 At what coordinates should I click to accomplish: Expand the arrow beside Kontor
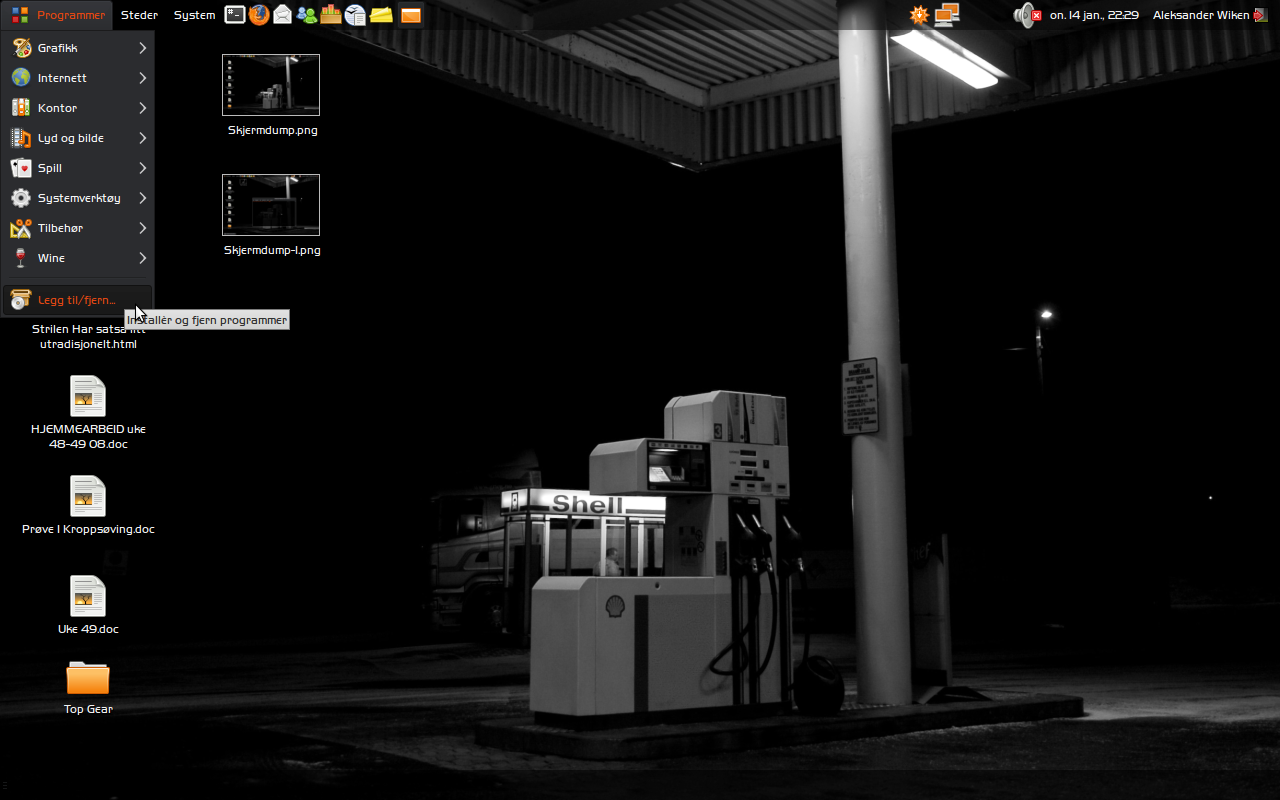pos(143,108)
